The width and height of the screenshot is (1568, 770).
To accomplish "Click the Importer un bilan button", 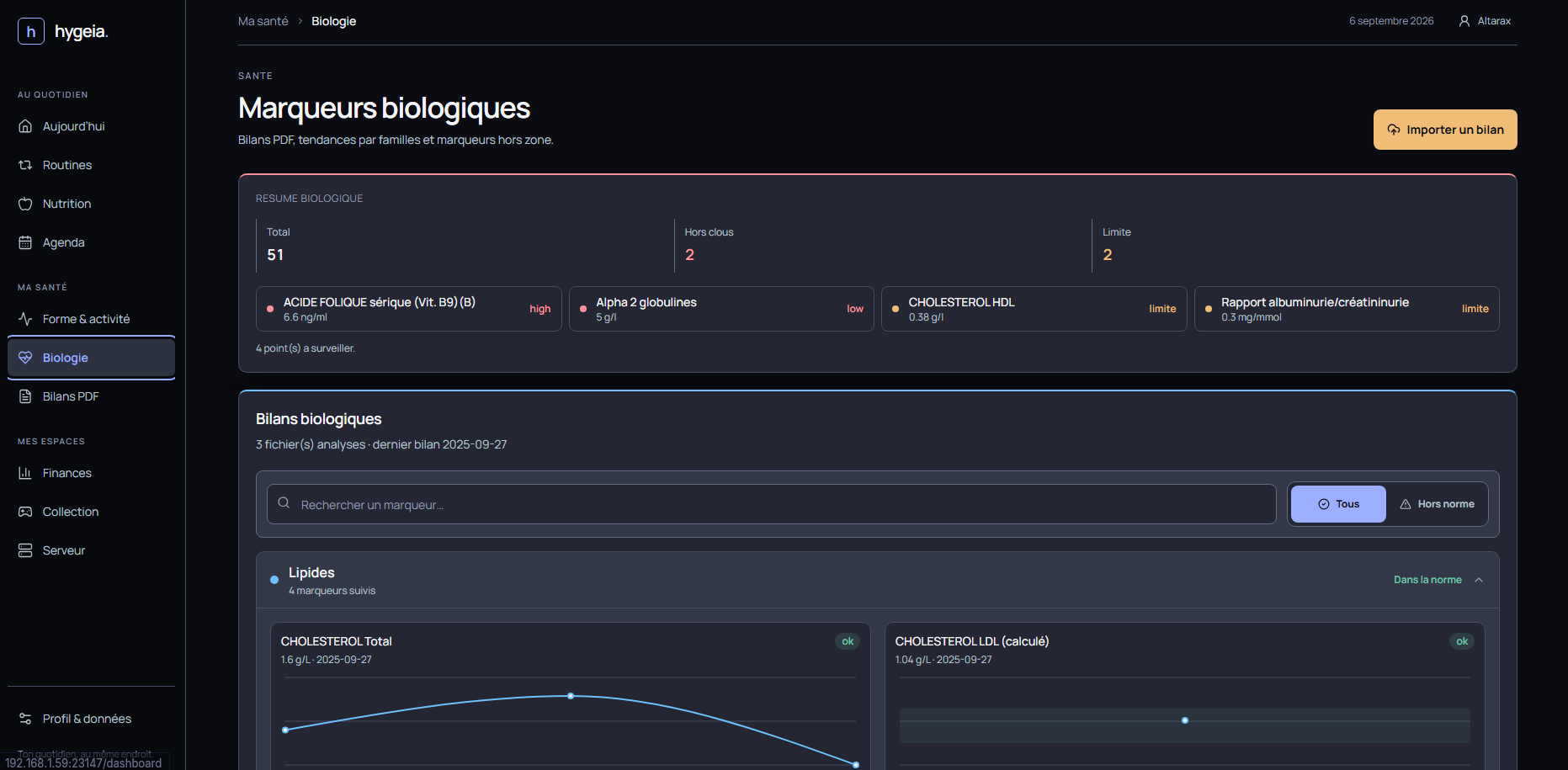I will tap(1445, 130).
